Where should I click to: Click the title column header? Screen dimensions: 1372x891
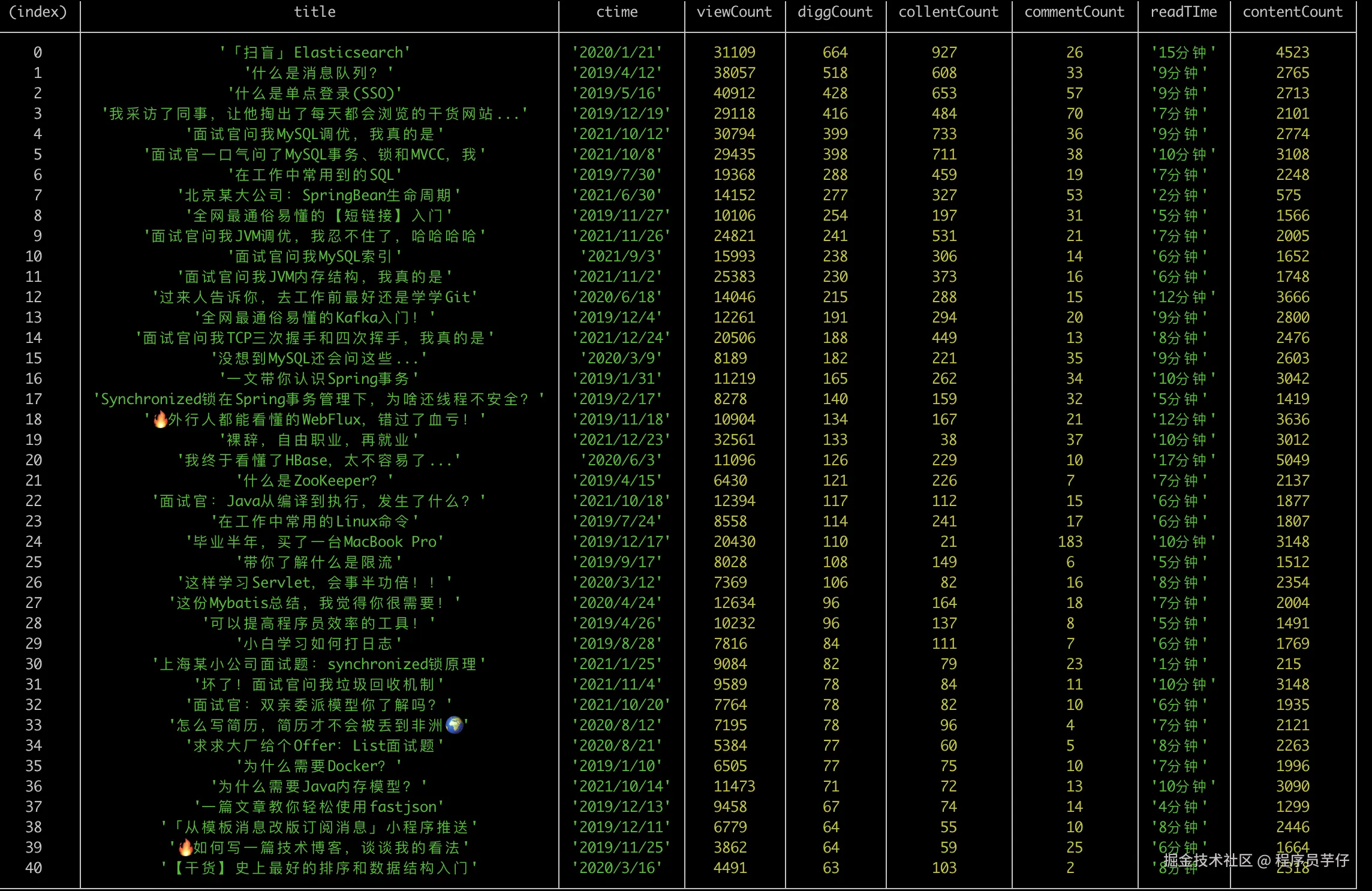click(x=314, y=11)
